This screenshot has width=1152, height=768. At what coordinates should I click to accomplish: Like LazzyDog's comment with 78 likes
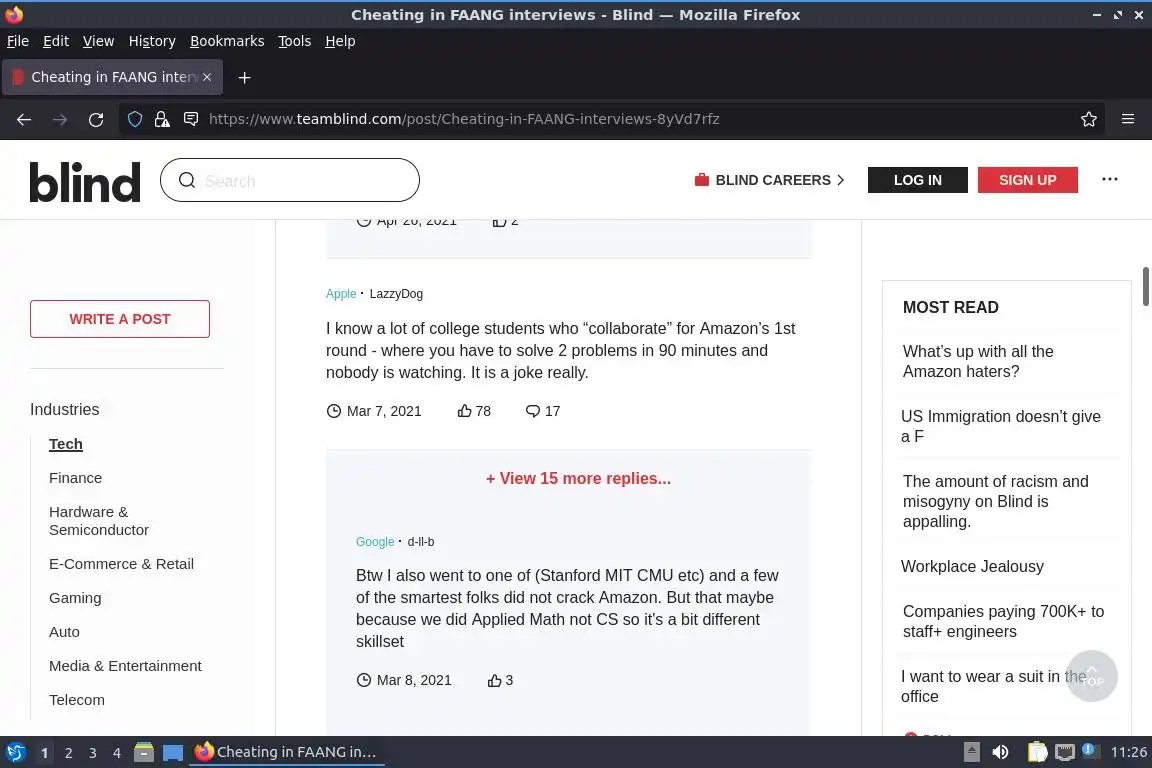(x=464, y=411)
